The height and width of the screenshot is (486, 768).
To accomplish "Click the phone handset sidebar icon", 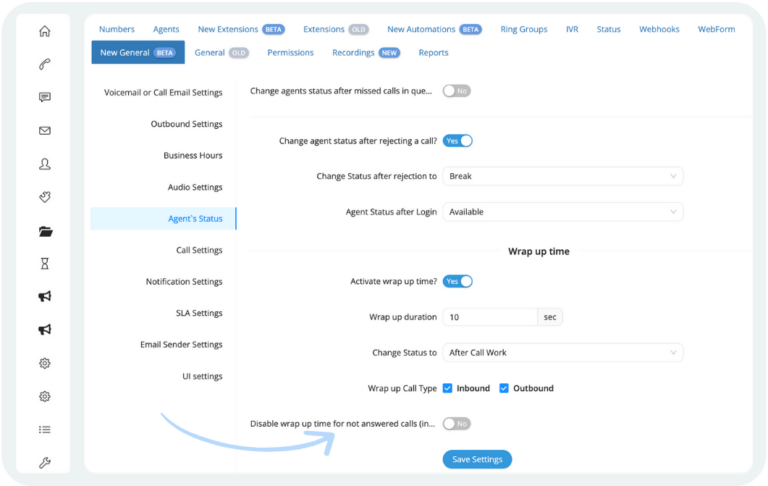I will (x=45, y=64).
